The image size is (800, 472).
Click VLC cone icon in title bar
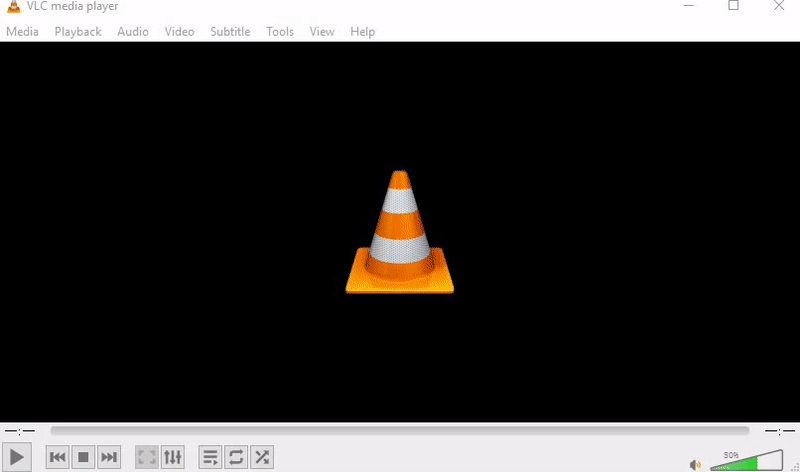coord(14,6)
